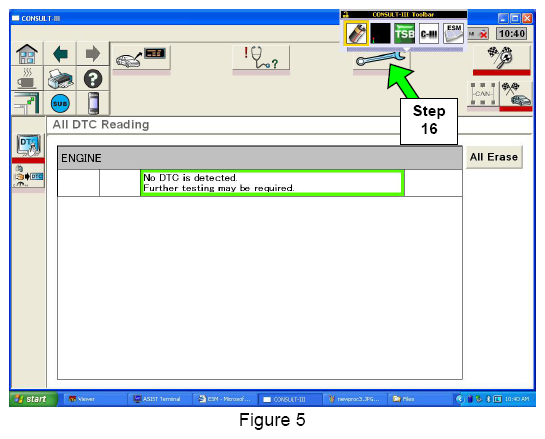This screenshot has width=545, height=439.
Task: Select the TSB toolbar icon
Action: point(404,34)
